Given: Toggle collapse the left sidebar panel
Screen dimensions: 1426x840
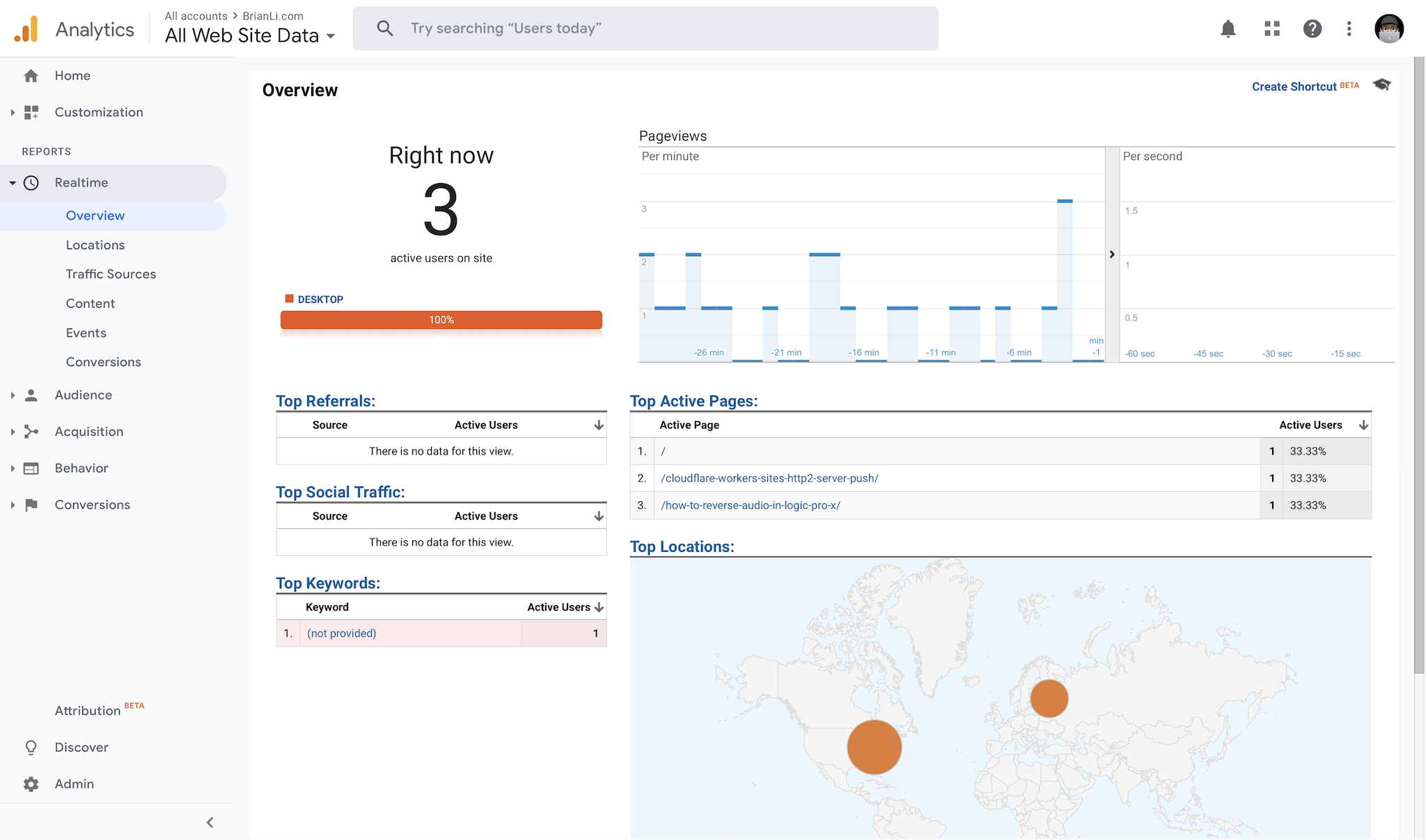Looking at the screenshot, I should [210, 821].
